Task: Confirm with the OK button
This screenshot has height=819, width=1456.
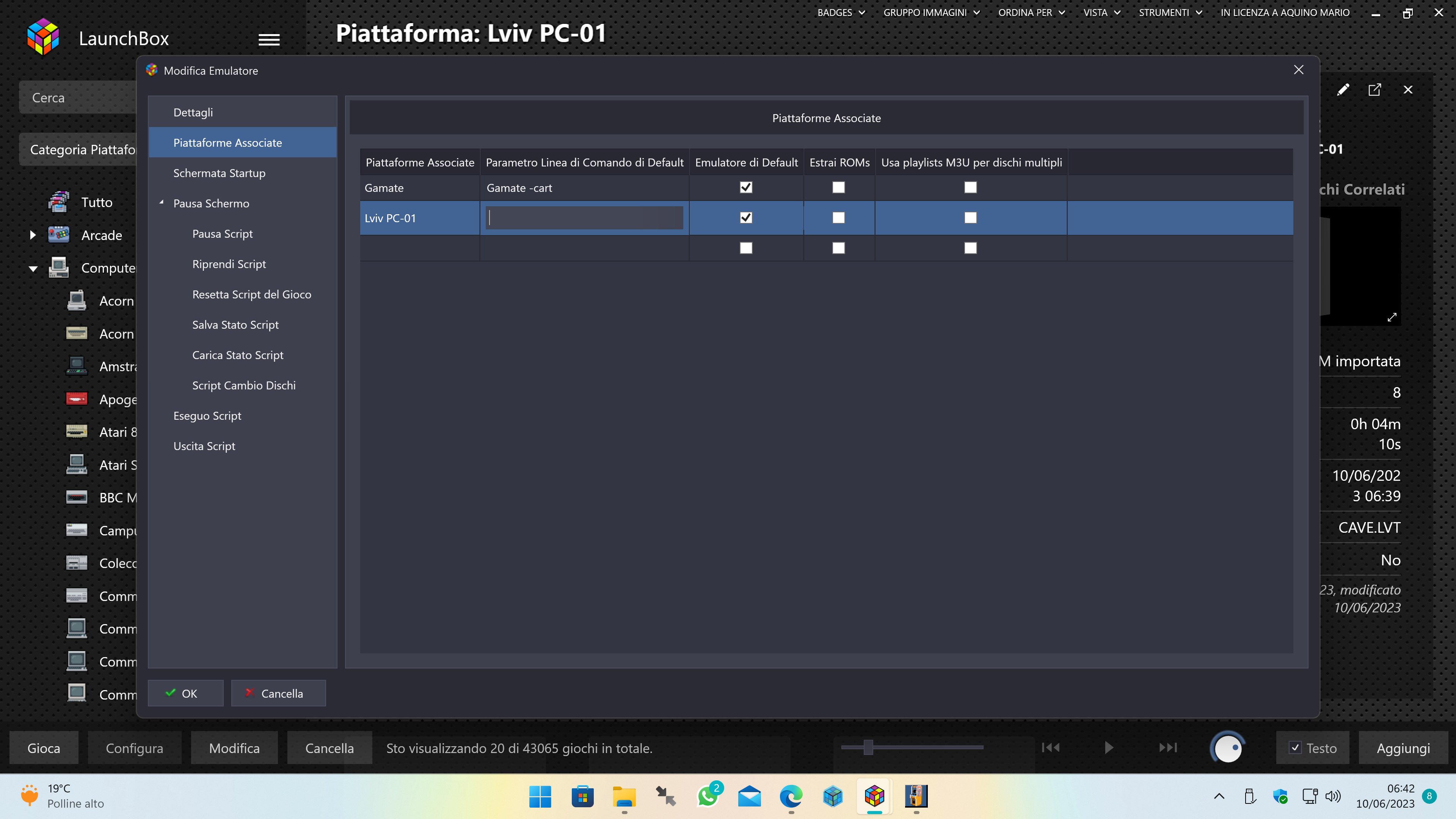Action: coord(185,693)
